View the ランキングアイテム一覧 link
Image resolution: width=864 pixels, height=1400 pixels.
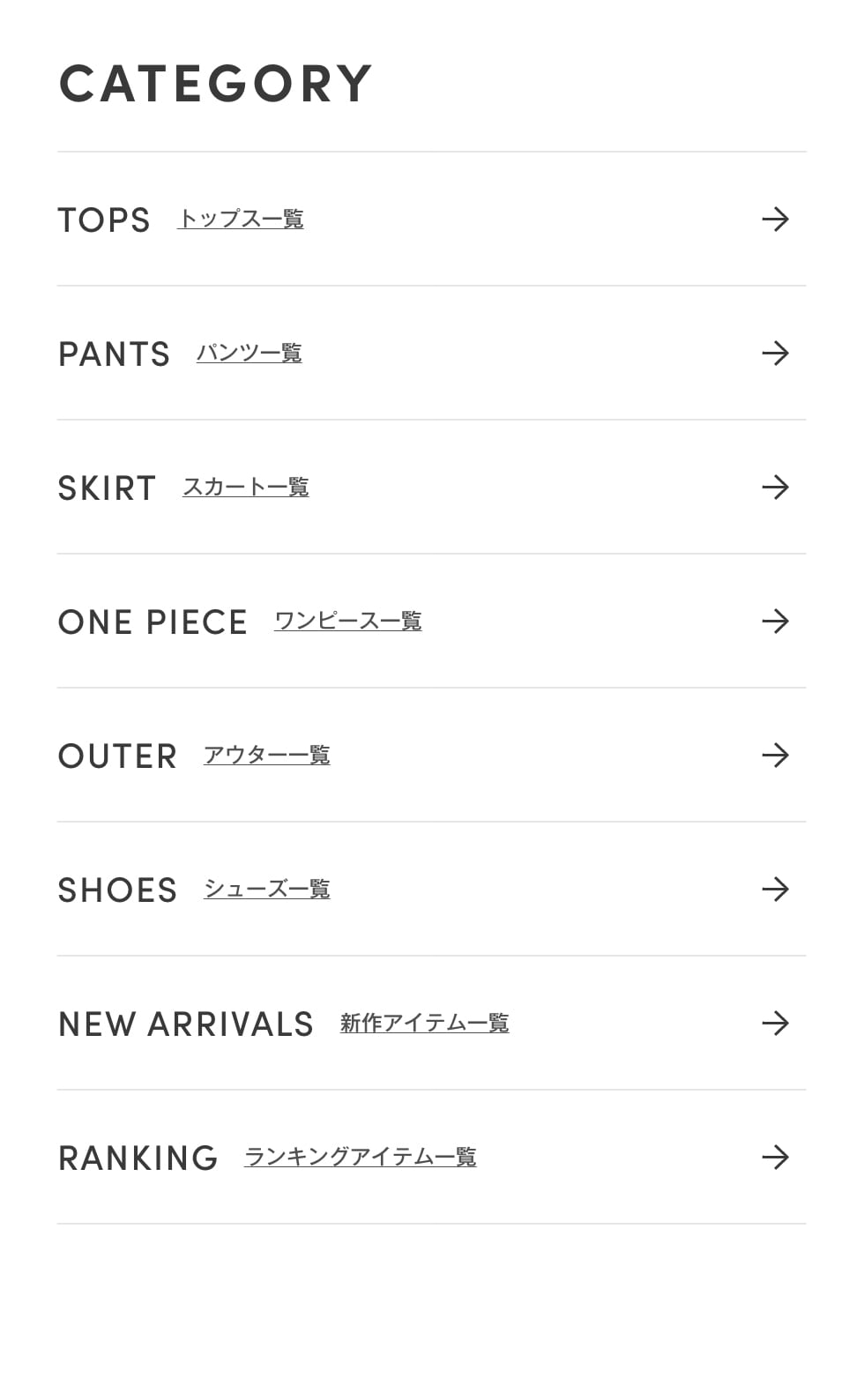pos(360,1158)
